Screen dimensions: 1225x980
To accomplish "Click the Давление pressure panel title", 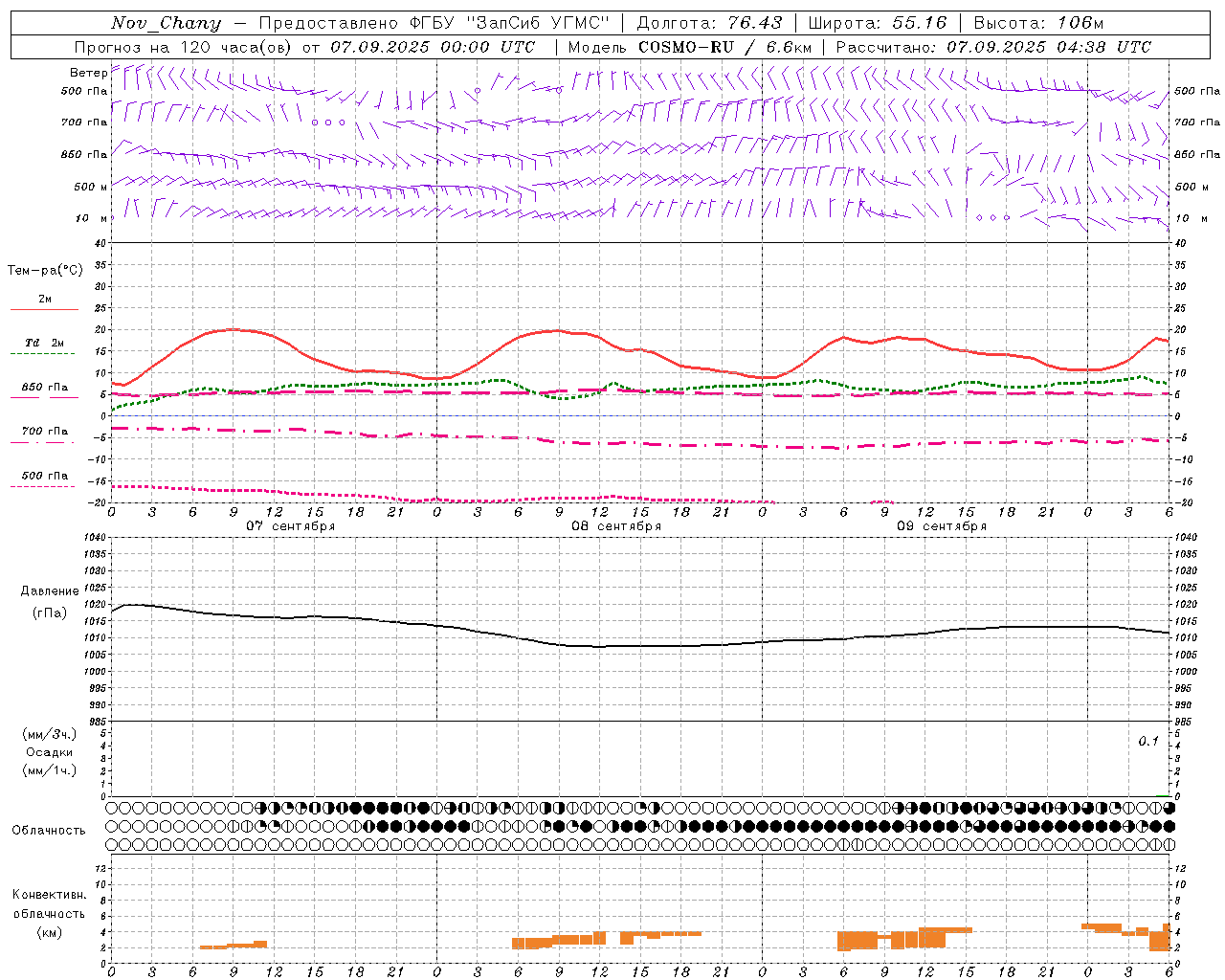I will click(50, 591).
